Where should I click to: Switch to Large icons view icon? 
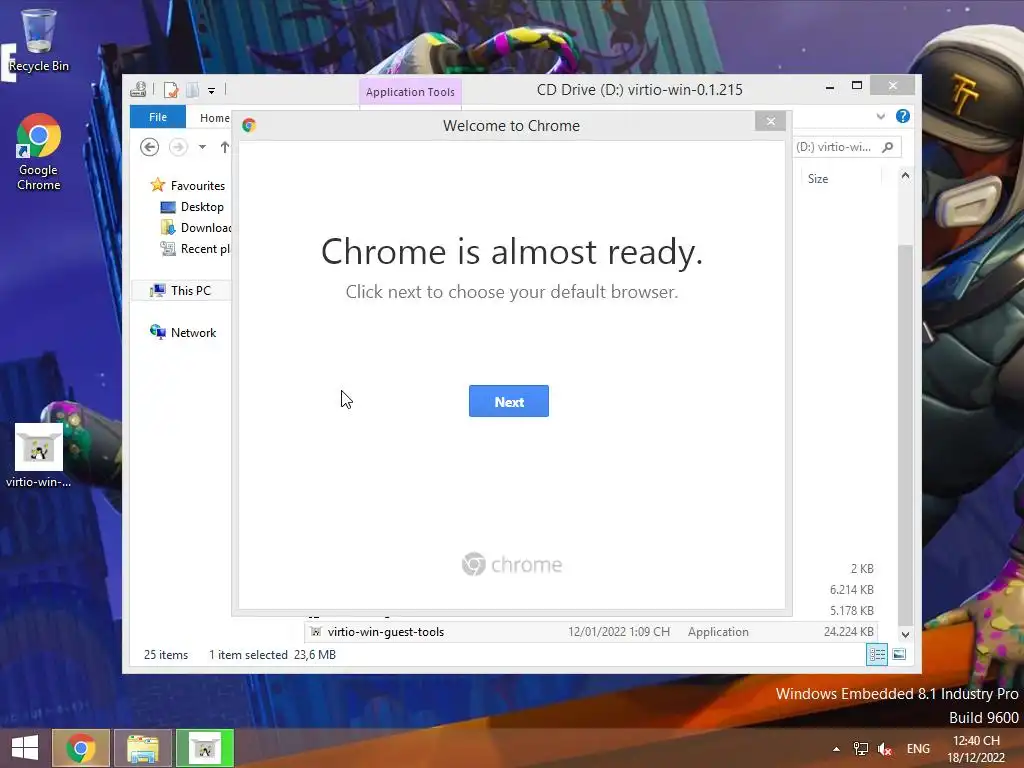click(899, 654)
